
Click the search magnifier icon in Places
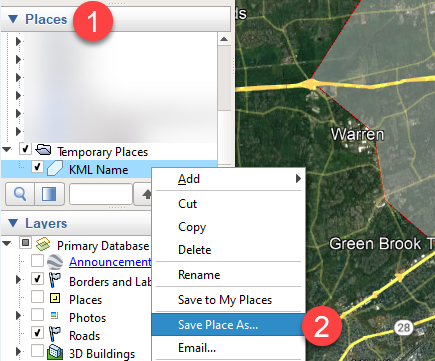(x=20, y=194)
